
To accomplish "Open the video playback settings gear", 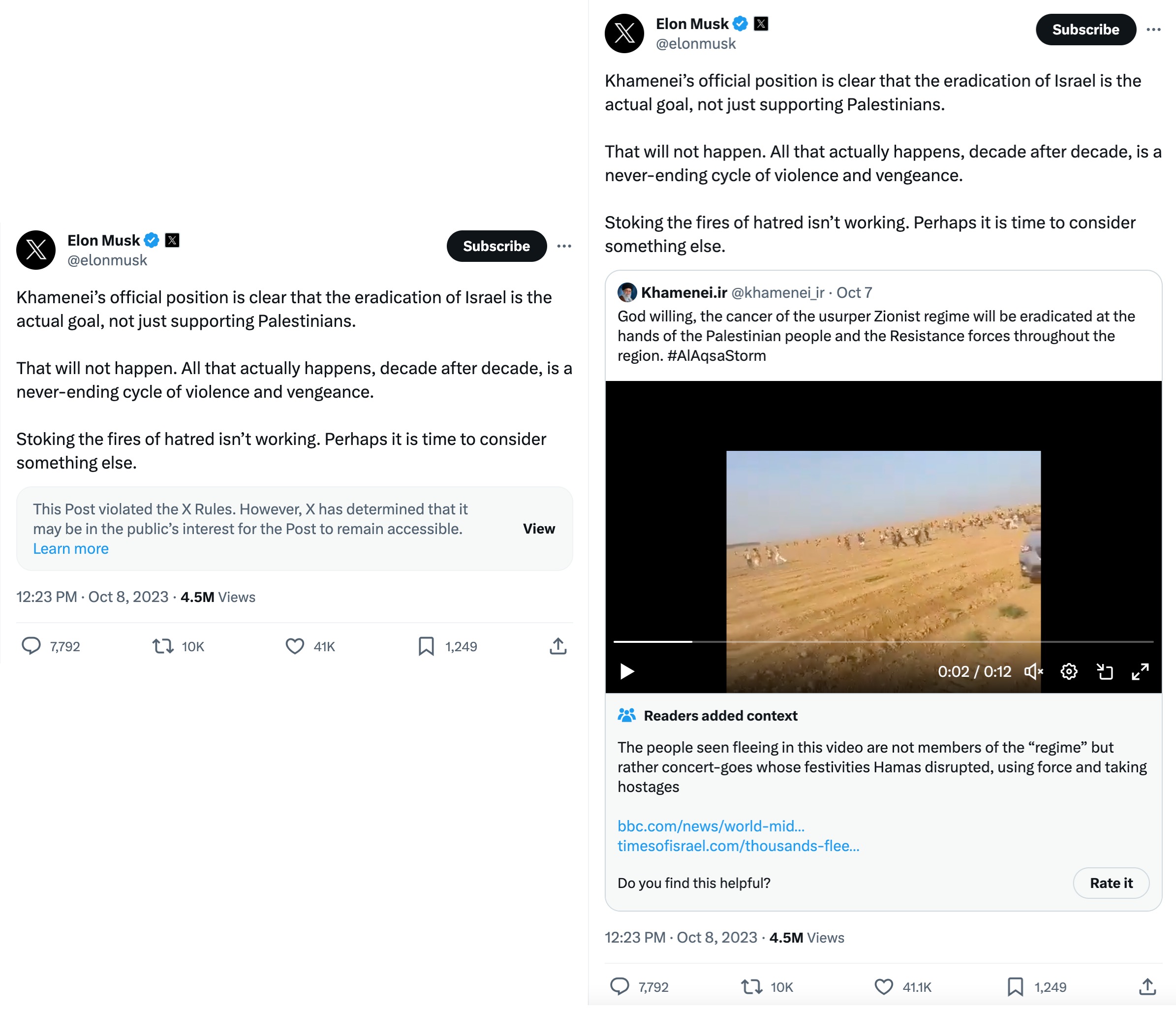I will [1069, 672].
